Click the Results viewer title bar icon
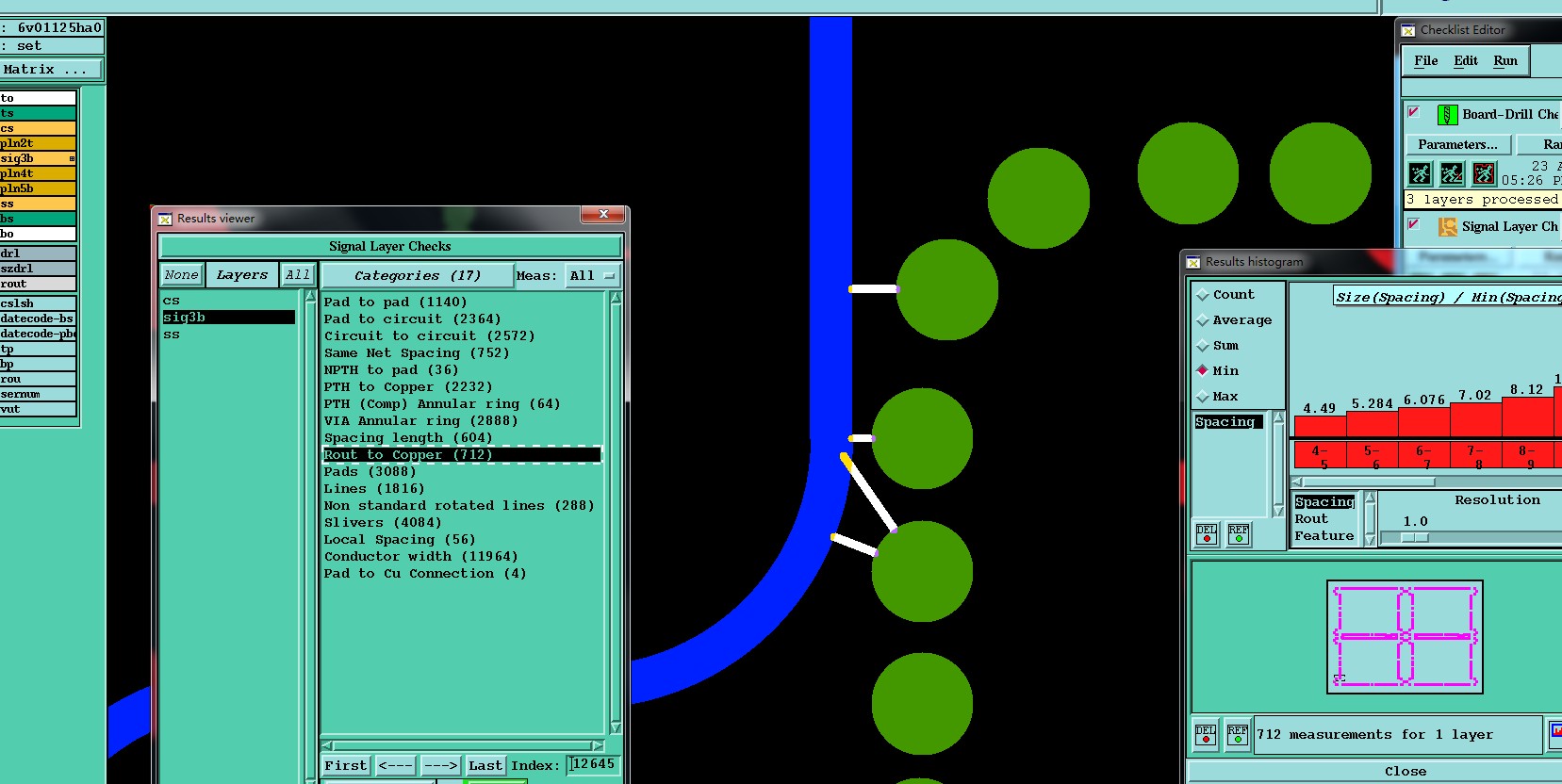This screenshot has height=784, width=1562. coord(165,219)
